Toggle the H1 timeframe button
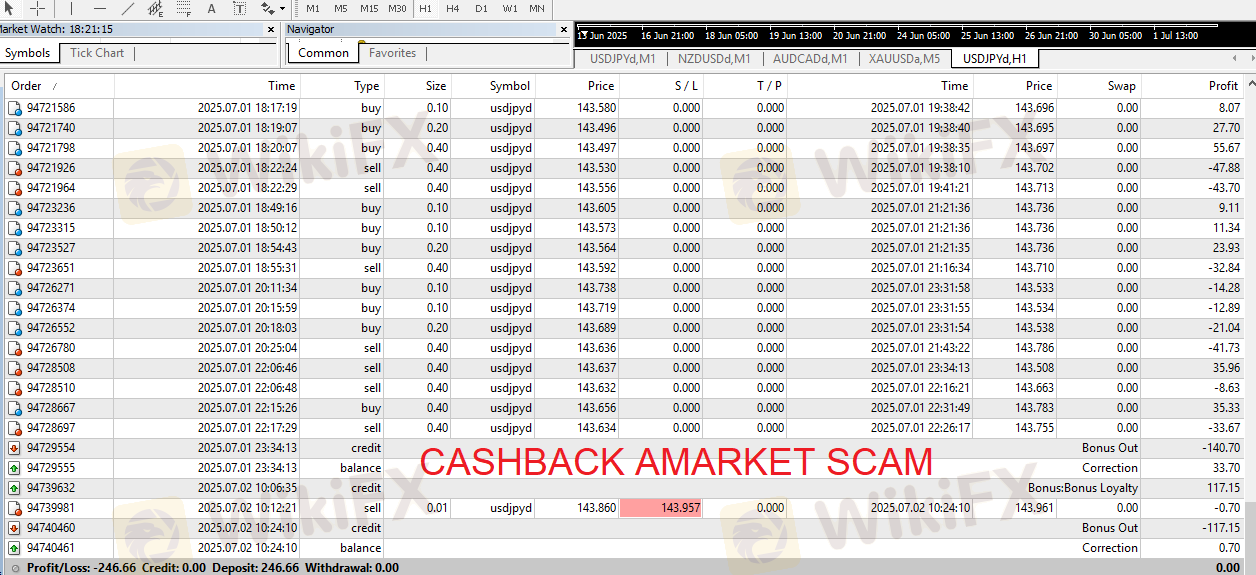The height and width of the screenshot is (575, 1256). [x=426, y=8]
